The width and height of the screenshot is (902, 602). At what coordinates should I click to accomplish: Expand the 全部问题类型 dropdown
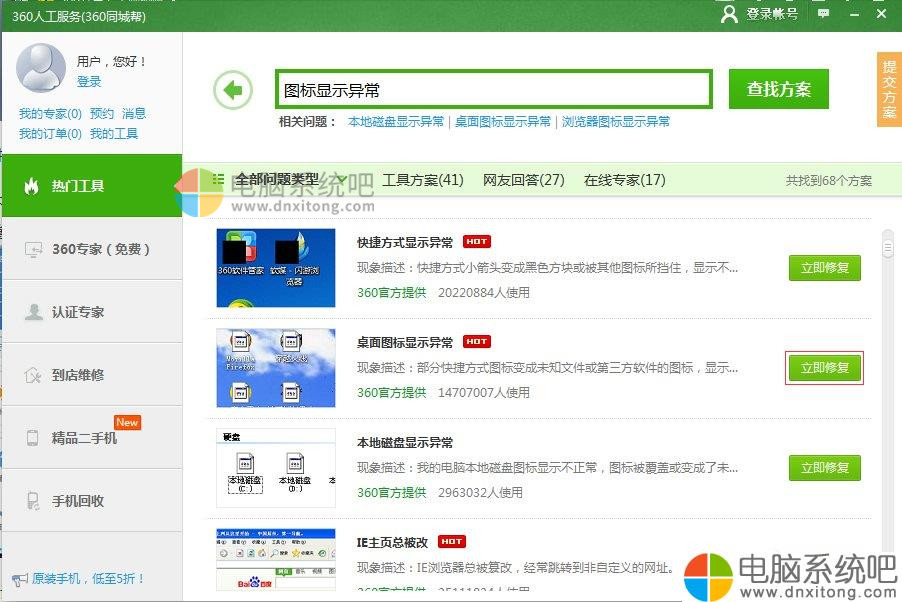point(342,180)
